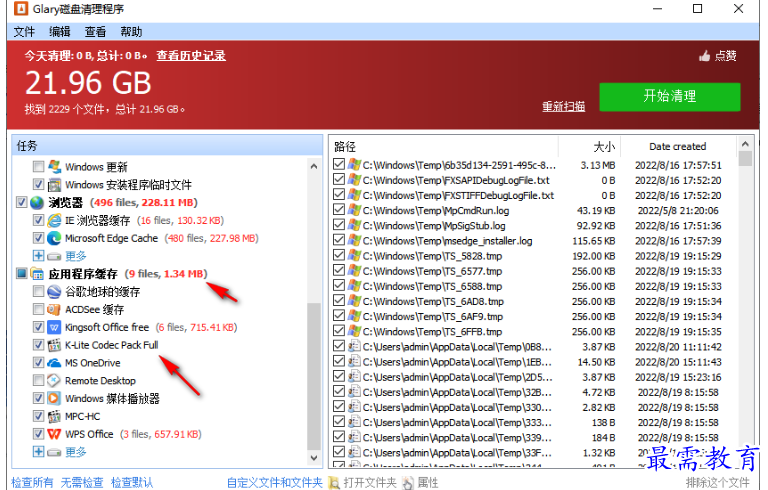Check the Remote Desktop checkbox
This screenshot has width=768, height=490.
(38, 380)
